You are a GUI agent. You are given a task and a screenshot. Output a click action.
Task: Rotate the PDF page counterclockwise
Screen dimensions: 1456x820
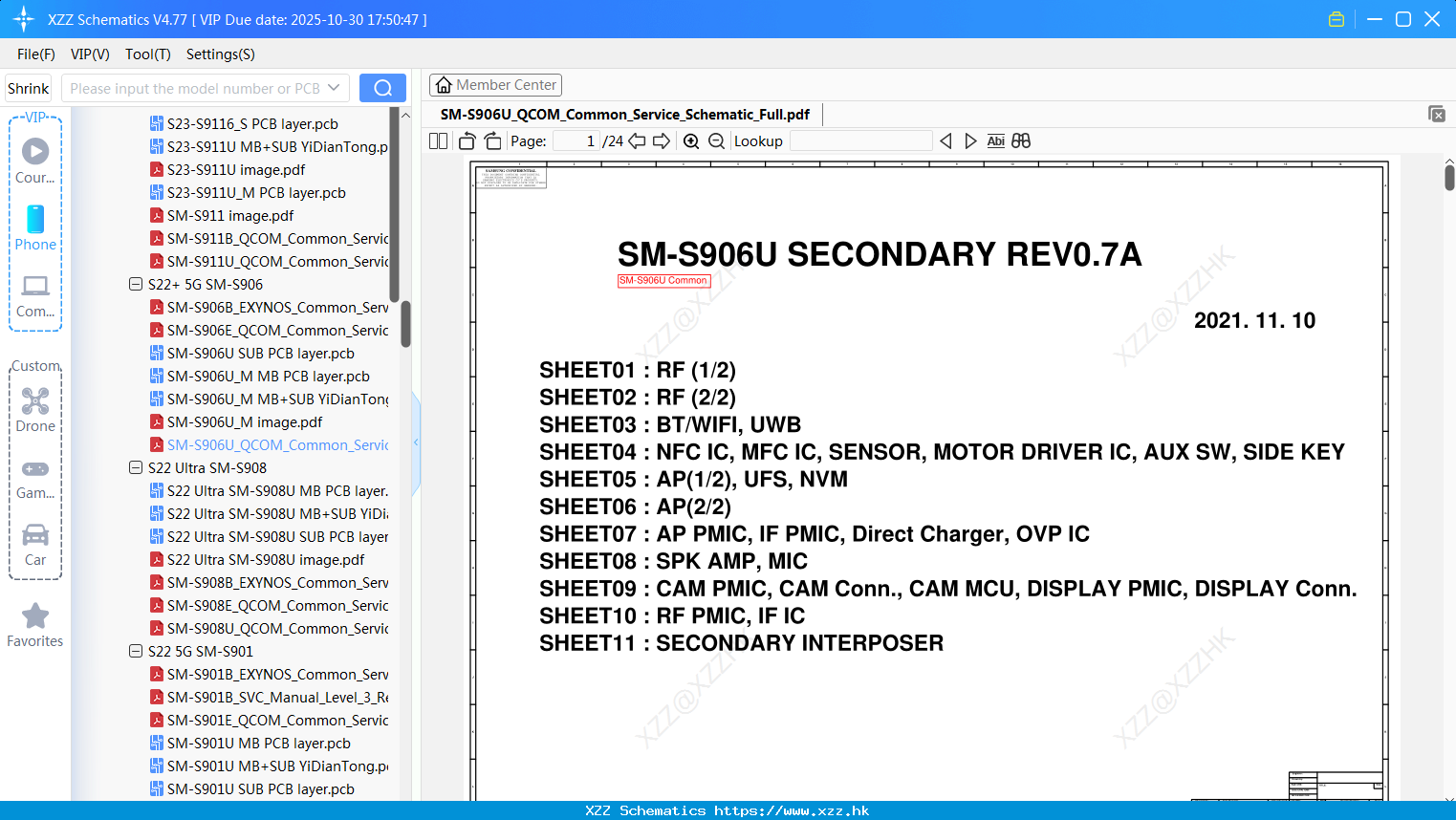(x=467, y=141)
